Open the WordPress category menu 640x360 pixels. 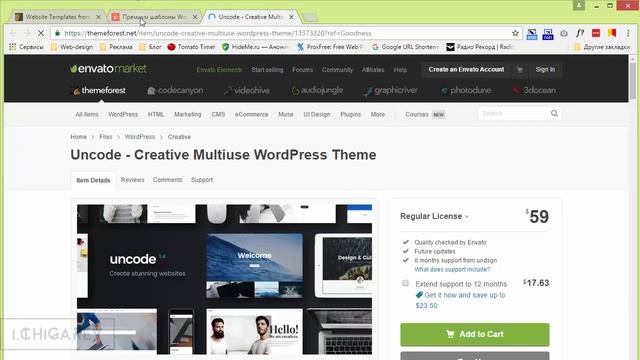pyautogui.click(x=123, y=114)
